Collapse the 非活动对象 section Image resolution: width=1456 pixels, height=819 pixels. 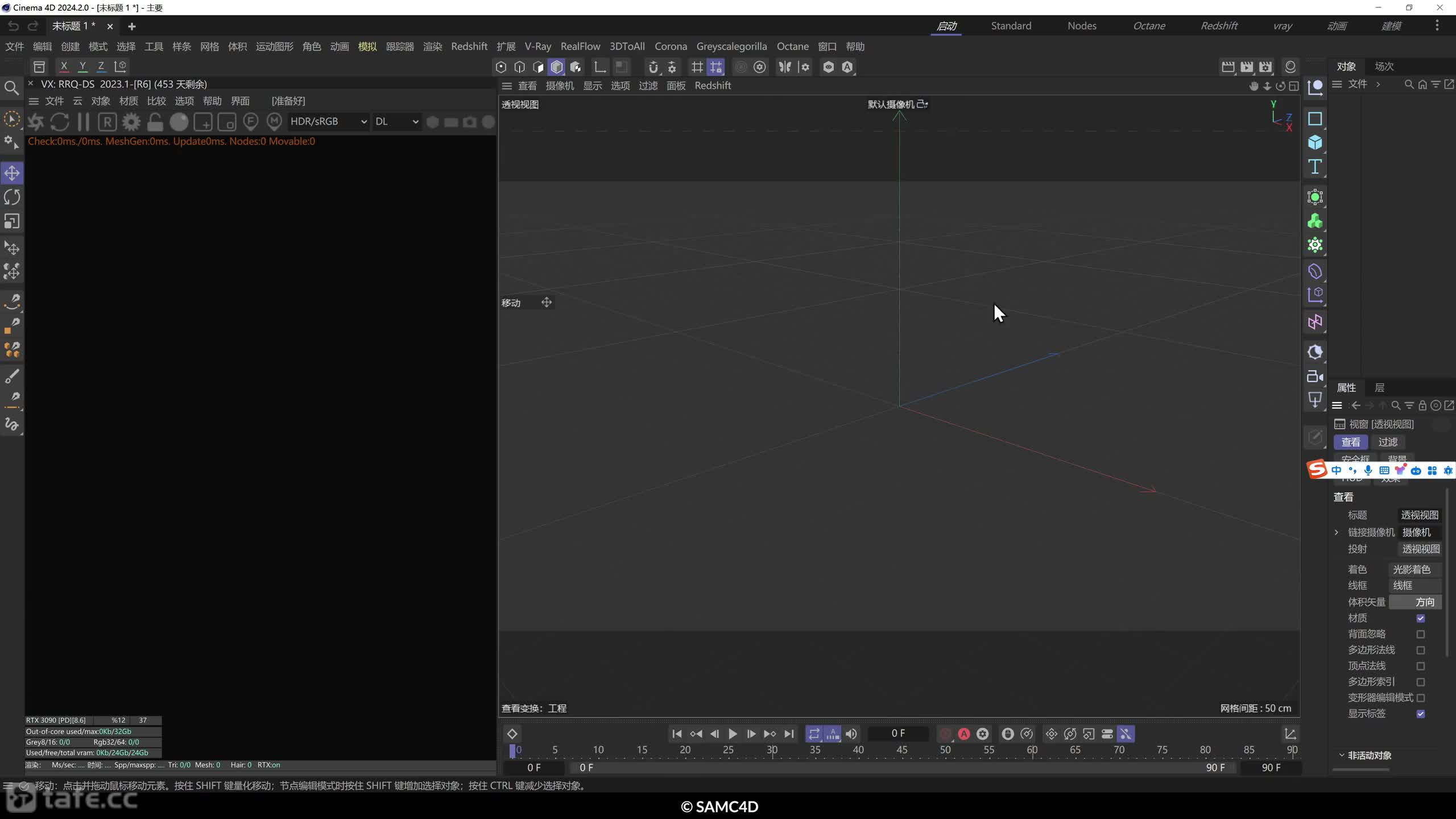point(1342,755)
